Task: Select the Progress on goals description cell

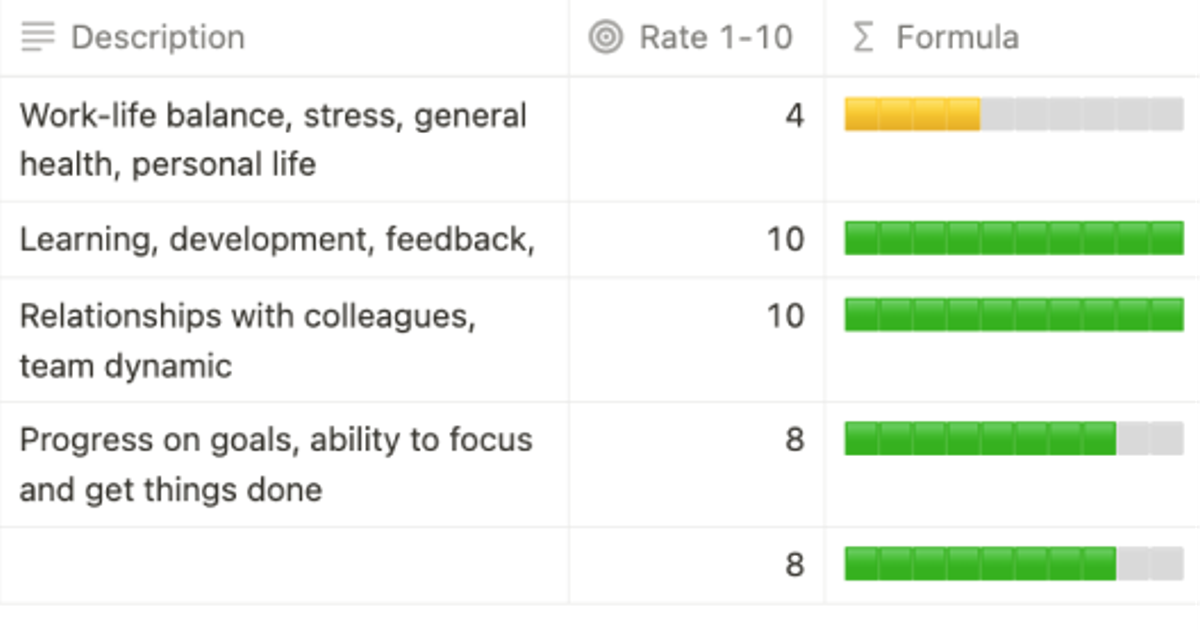Action: tap(276, 464)
